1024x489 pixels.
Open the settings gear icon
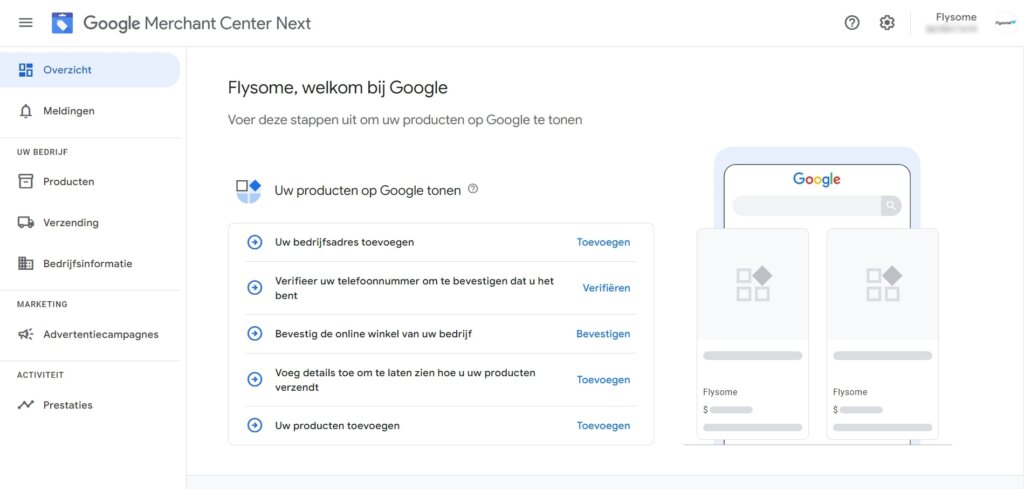click(887, 23)
